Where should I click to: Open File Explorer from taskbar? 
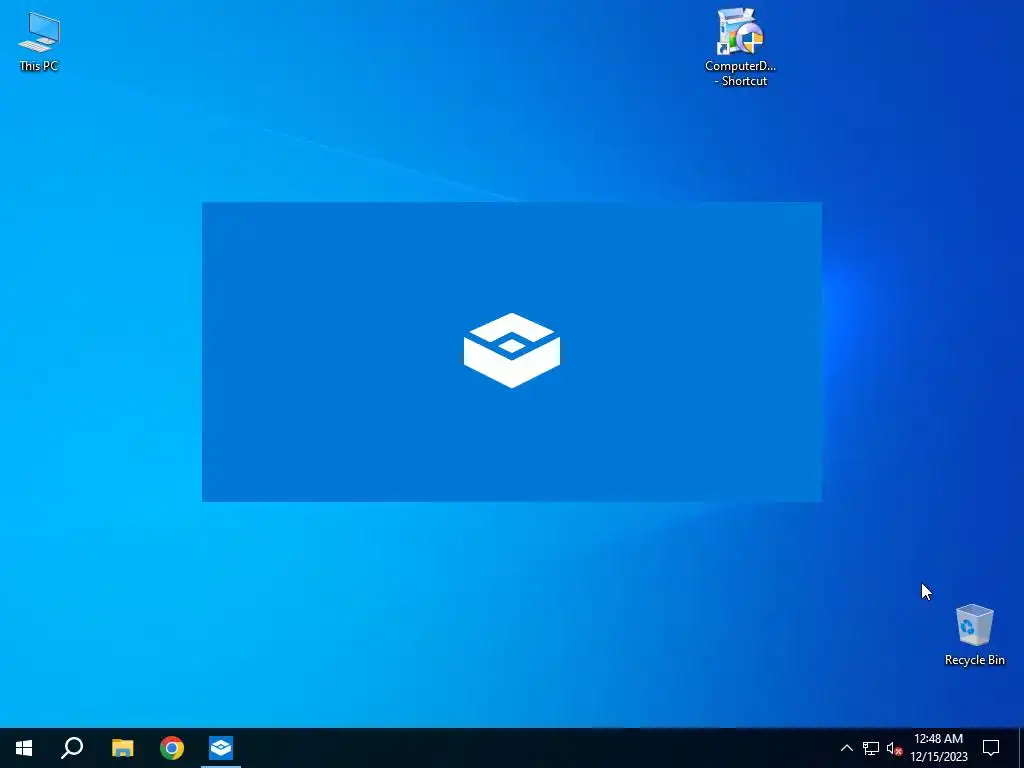tap(122, 748)
